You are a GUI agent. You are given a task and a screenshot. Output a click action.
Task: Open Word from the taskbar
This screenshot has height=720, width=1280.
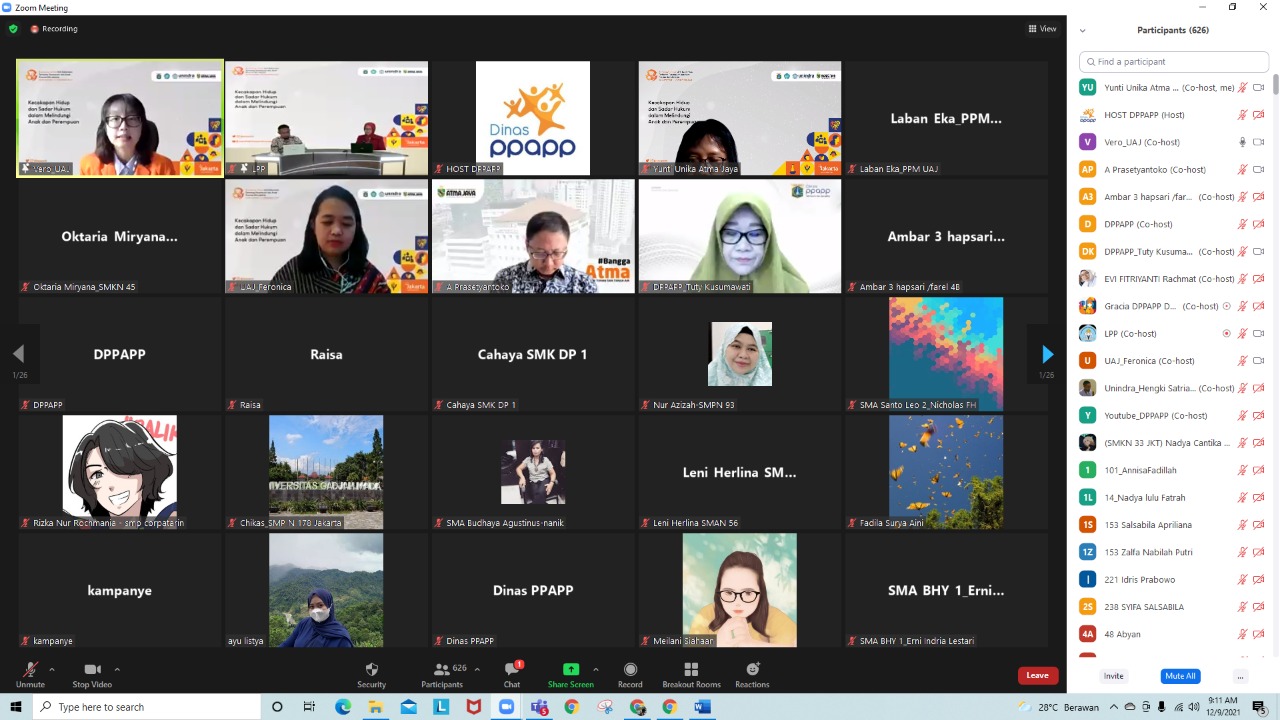702,707
